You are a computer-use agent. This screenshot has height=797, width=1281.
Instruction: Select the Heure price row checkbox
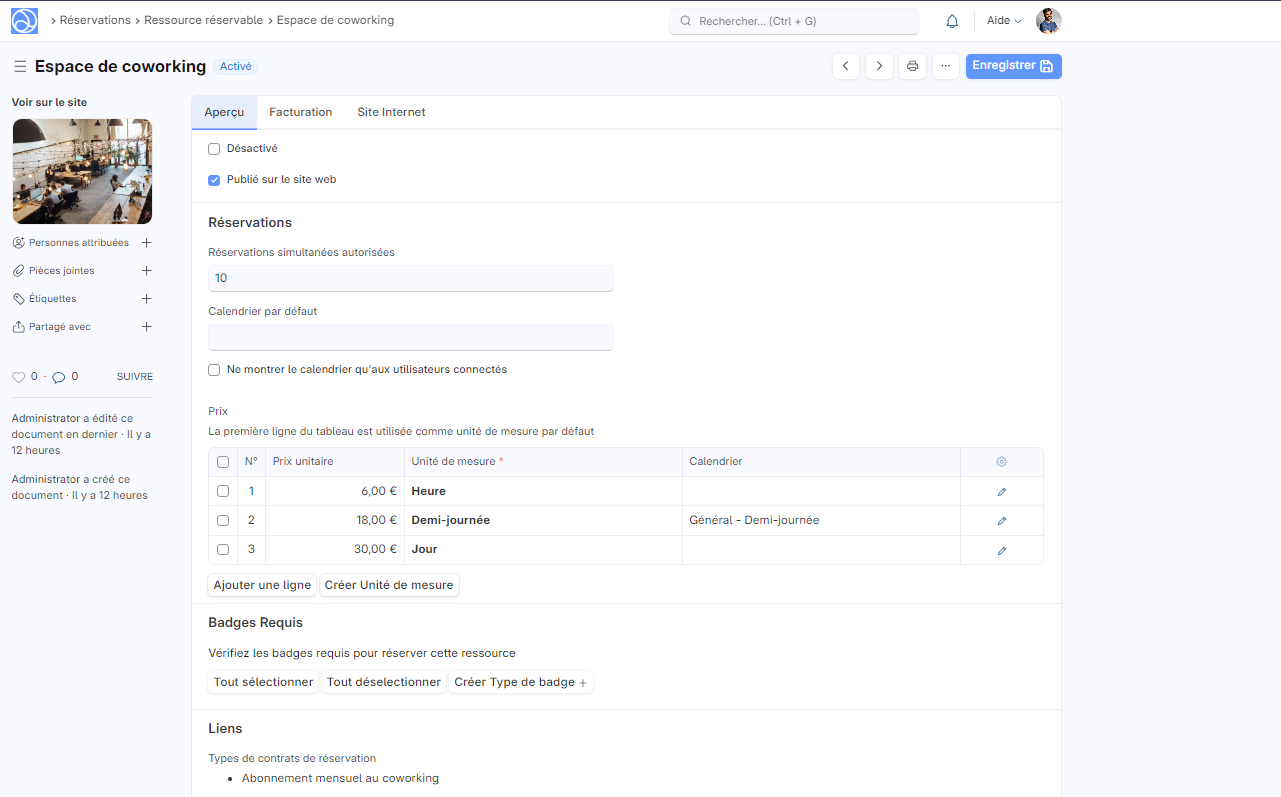[223, 492]
